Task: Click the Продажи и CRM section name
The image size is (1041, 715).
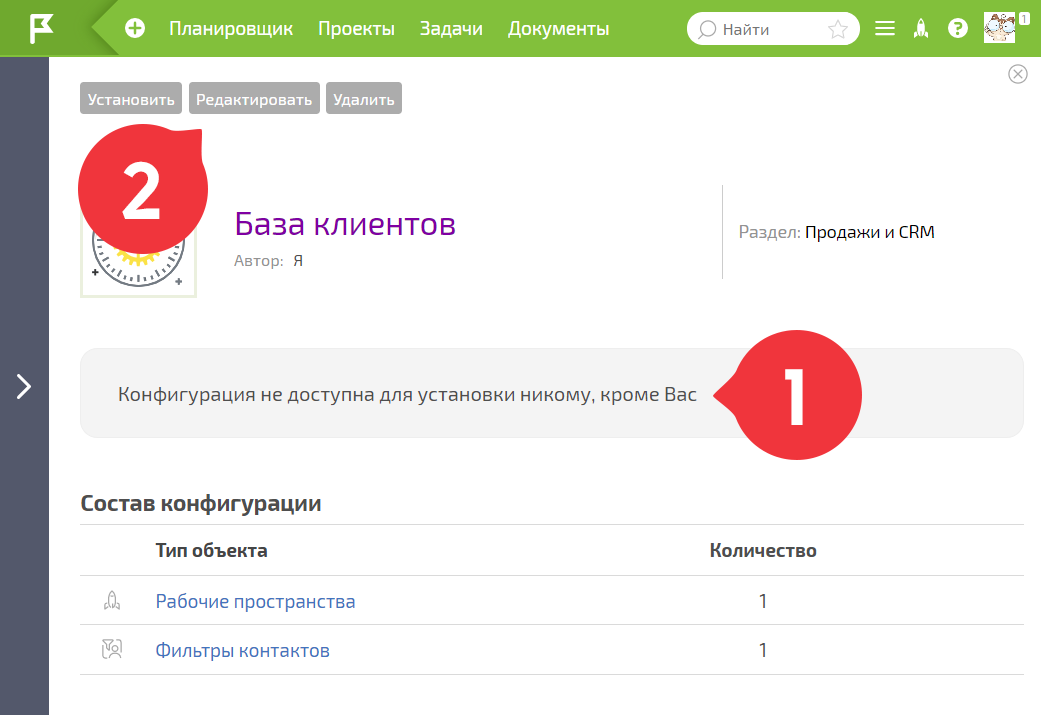Action: click(x=870, y=232)
